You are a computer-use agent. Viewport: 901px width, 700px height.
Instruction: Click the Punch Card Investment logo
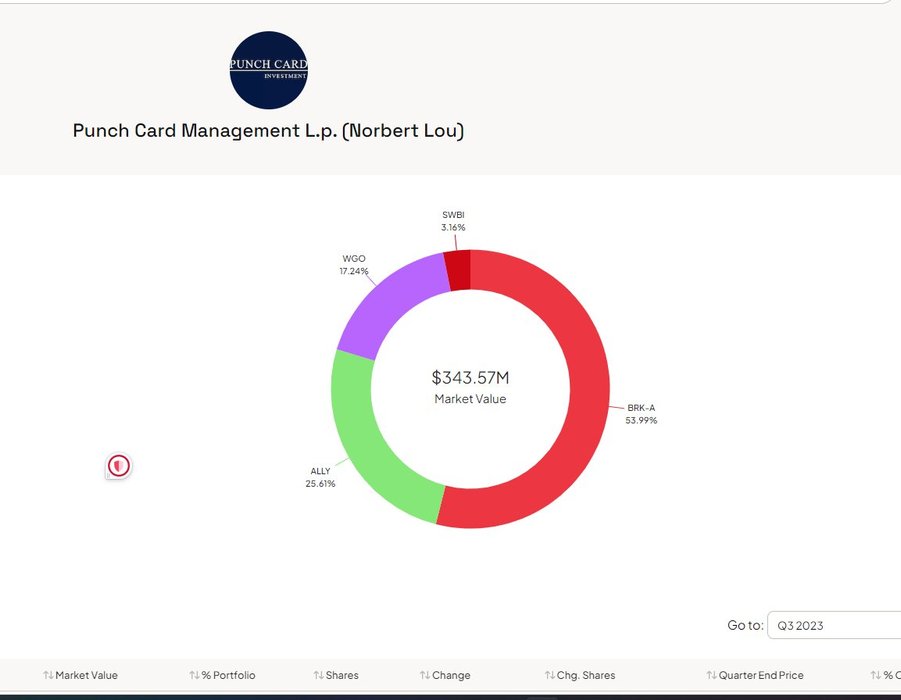click(268, 70)
